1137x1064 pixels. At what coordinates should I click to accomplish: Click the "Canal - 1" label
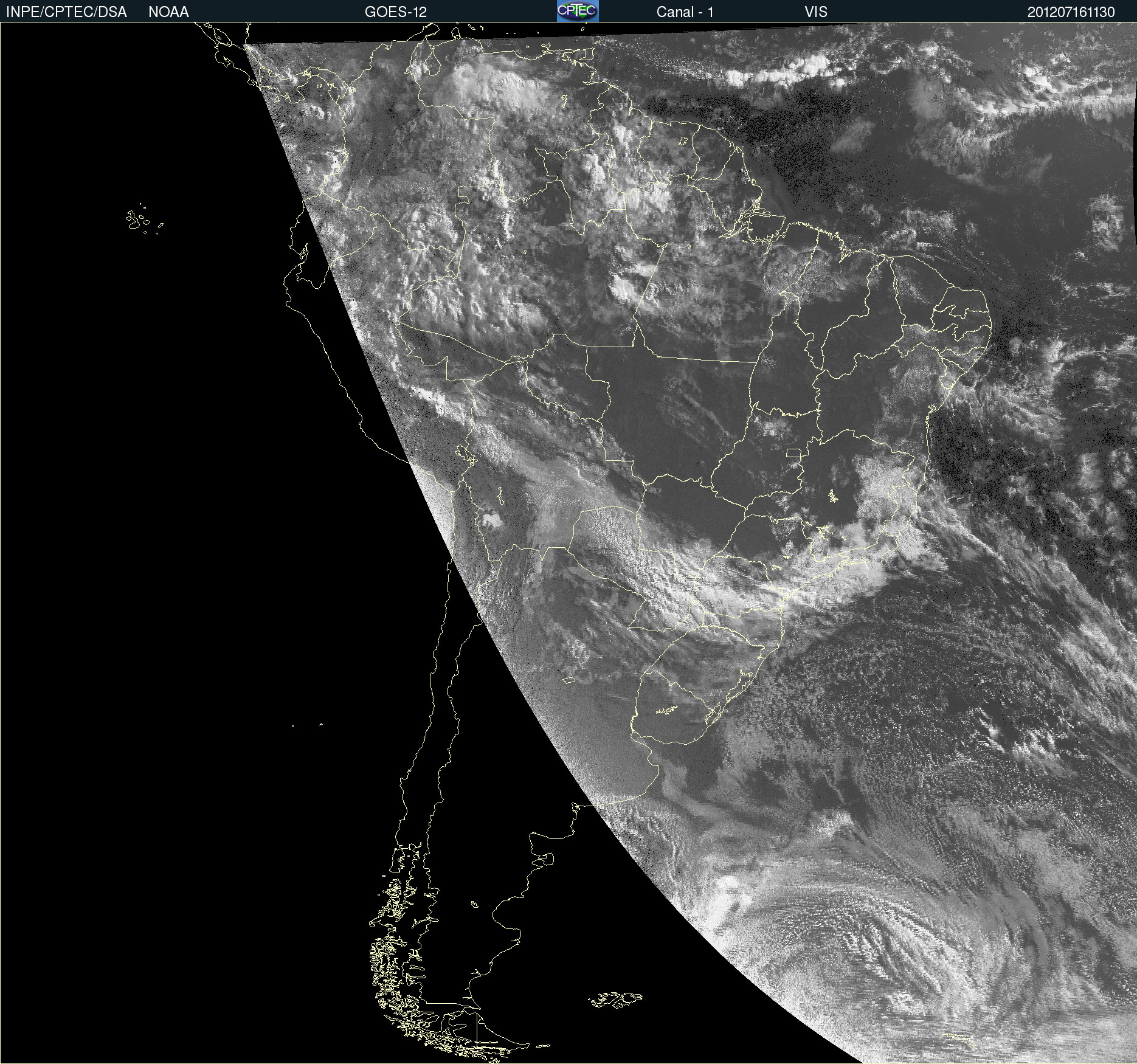[685, 12]
